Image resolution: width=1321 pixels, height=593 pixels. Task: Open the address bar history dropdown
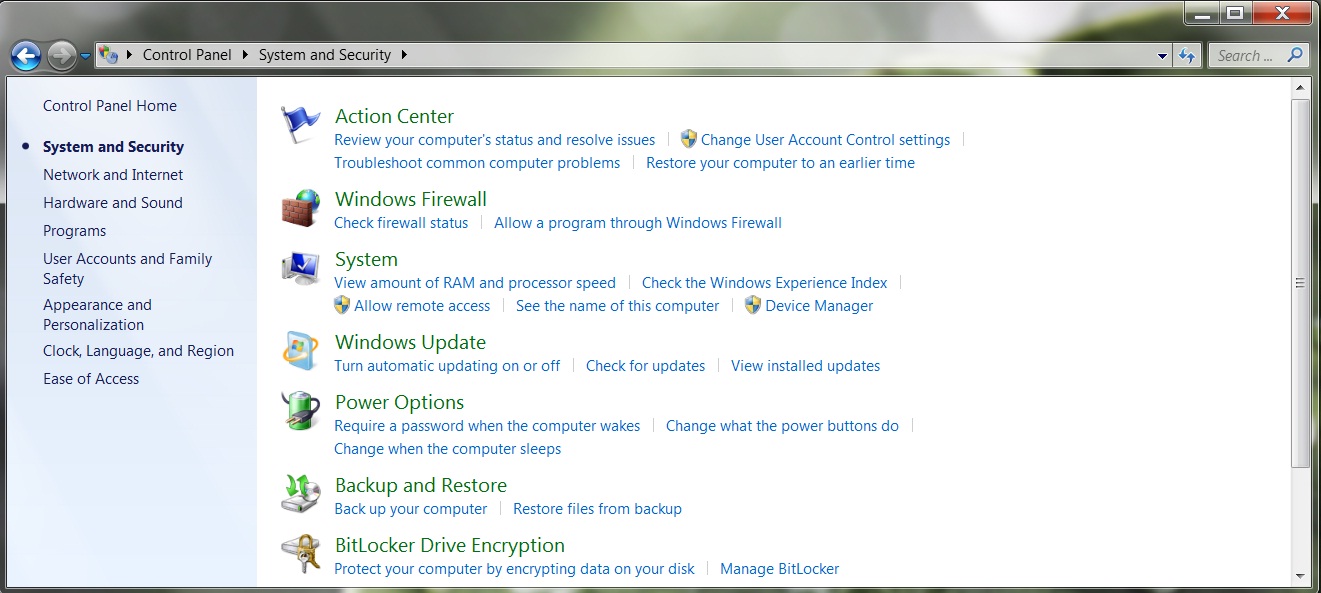[1160, 56]
